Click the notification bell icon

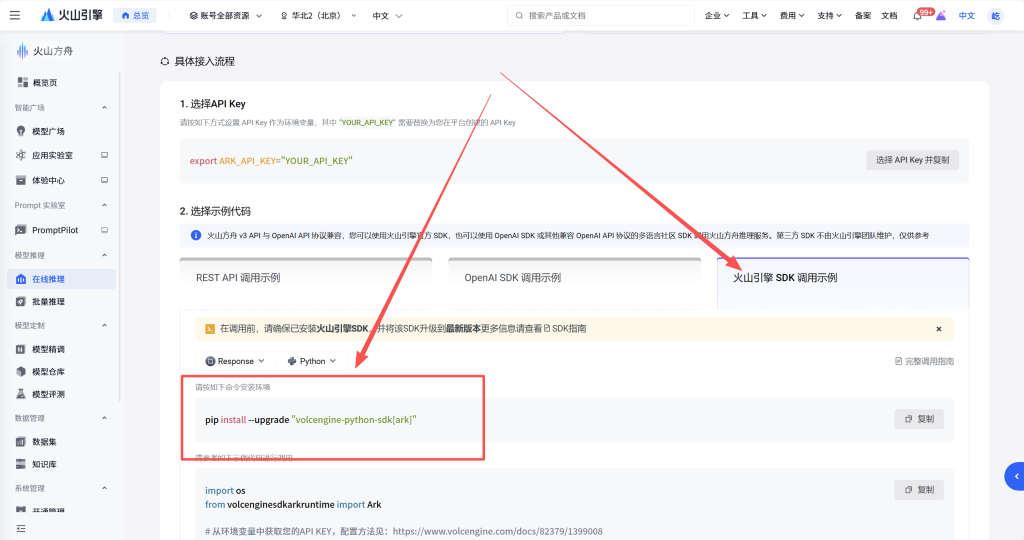tap(917, 16)
